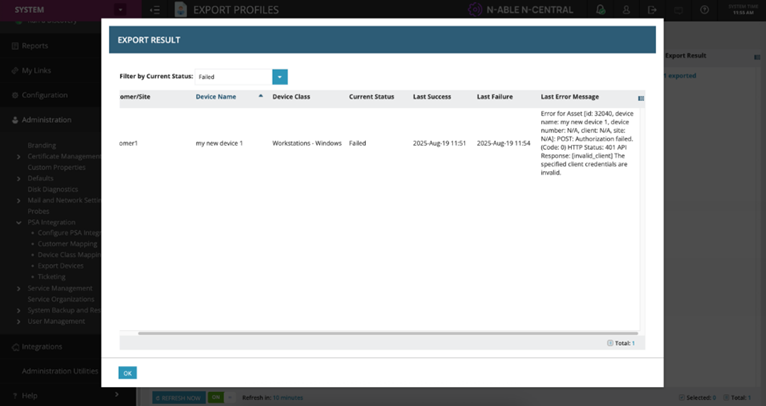
Task: Click the Administration gear icon in sidebar
Action: click(15, 120)
